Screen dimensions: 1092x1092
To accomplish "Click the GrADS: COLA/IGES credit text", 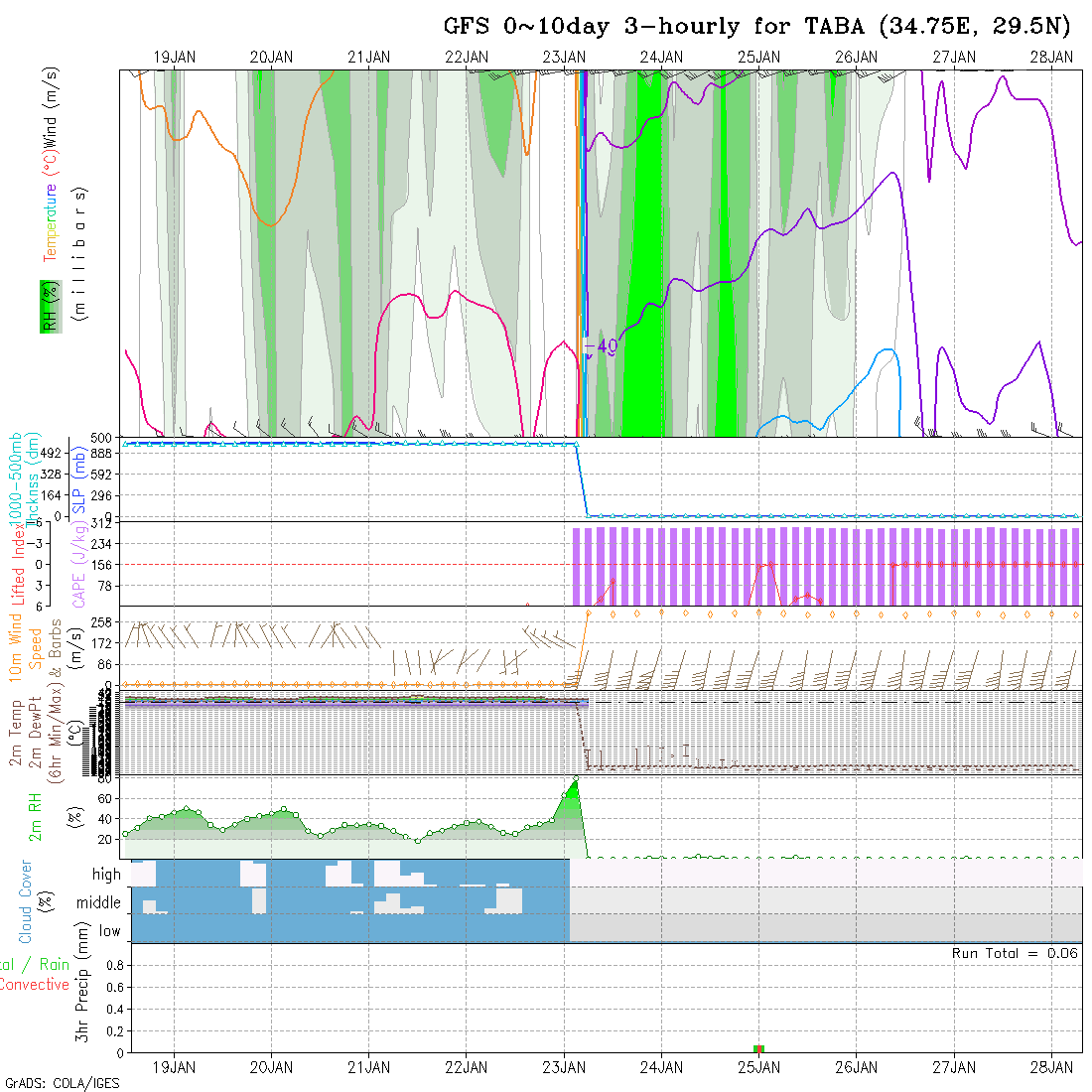I will (x=62, y=1083).
